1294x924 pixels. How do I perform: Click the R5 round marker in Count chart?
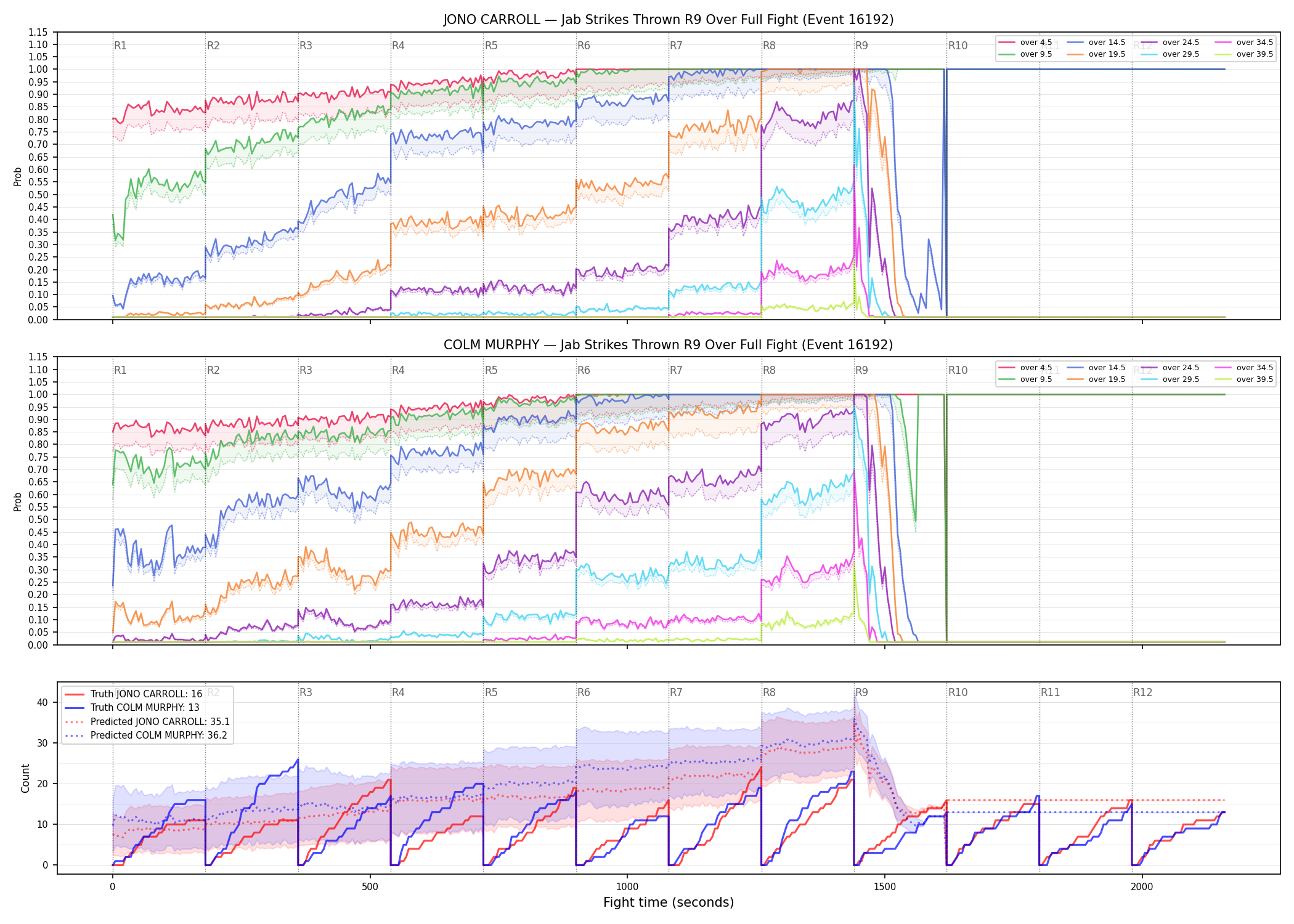coord(491,692)
